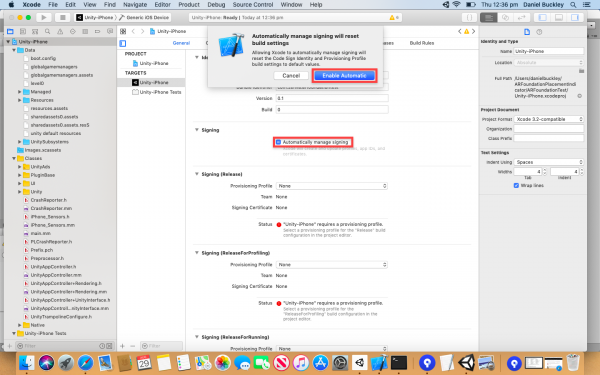The width and height of the screenshot is (600, 375).
Task: Expand the Managed folder
Action: (20, 92)
